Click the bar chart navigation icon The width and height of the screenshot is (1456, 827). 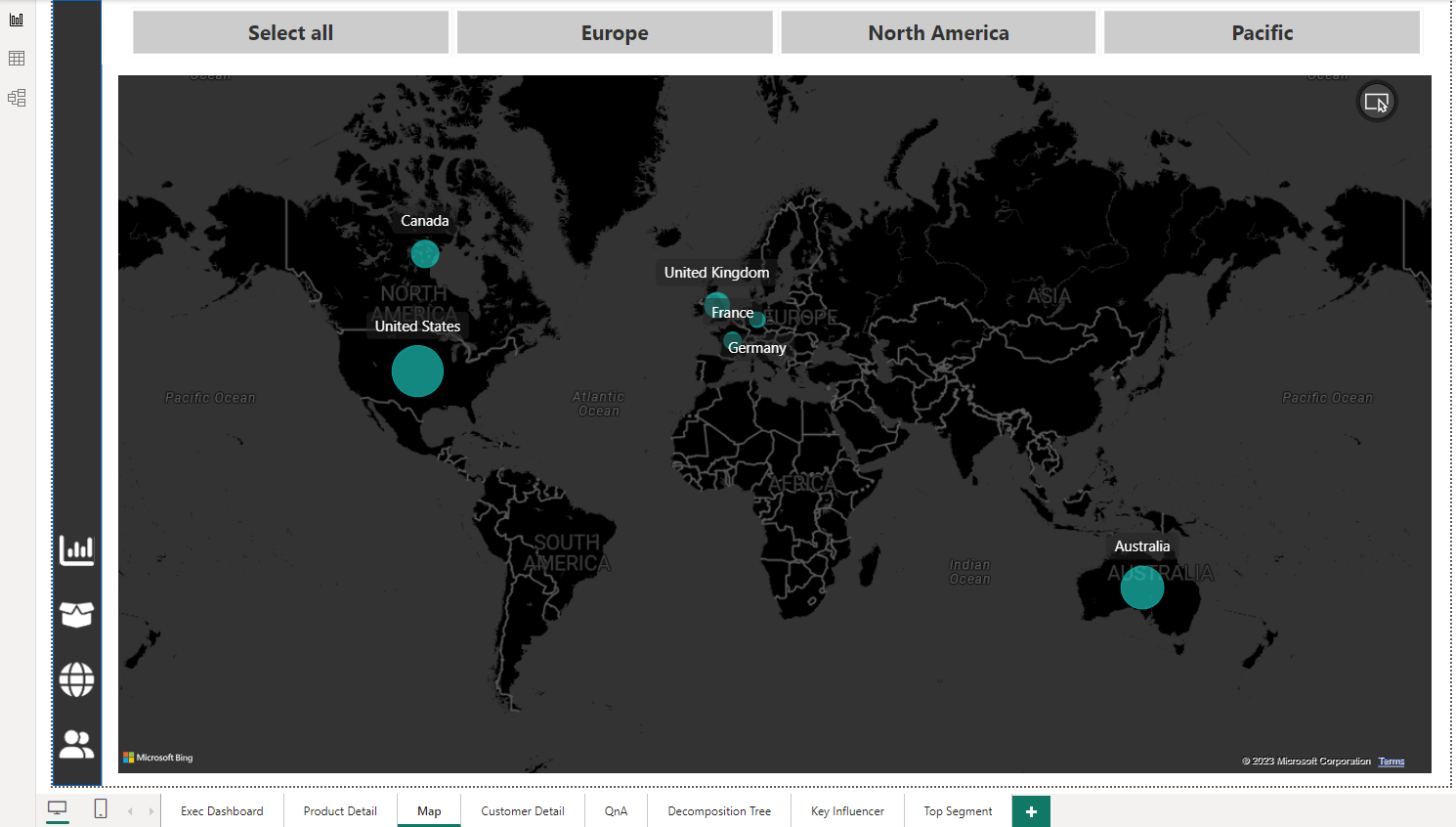click(x=76, y=550)
